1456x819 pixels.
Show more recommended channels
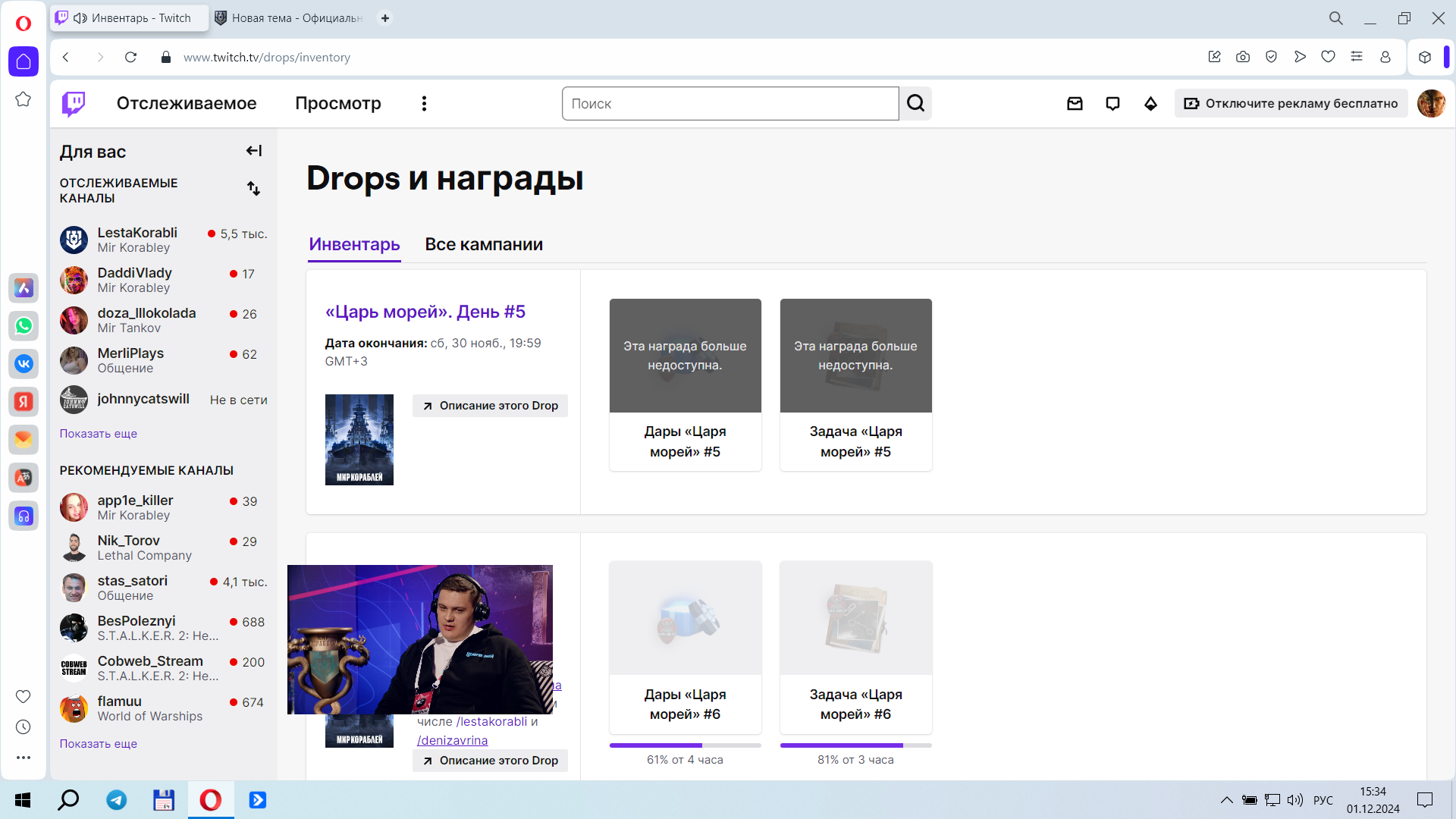99,744
